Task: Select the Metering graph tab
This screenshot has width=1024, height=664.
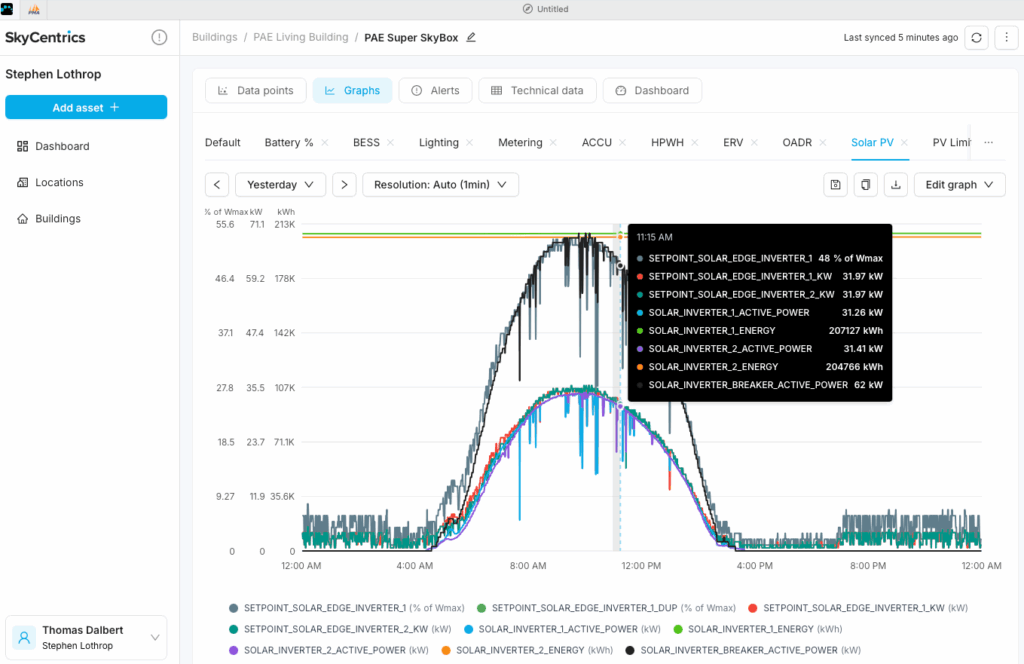Action: (x=520, y=143)
